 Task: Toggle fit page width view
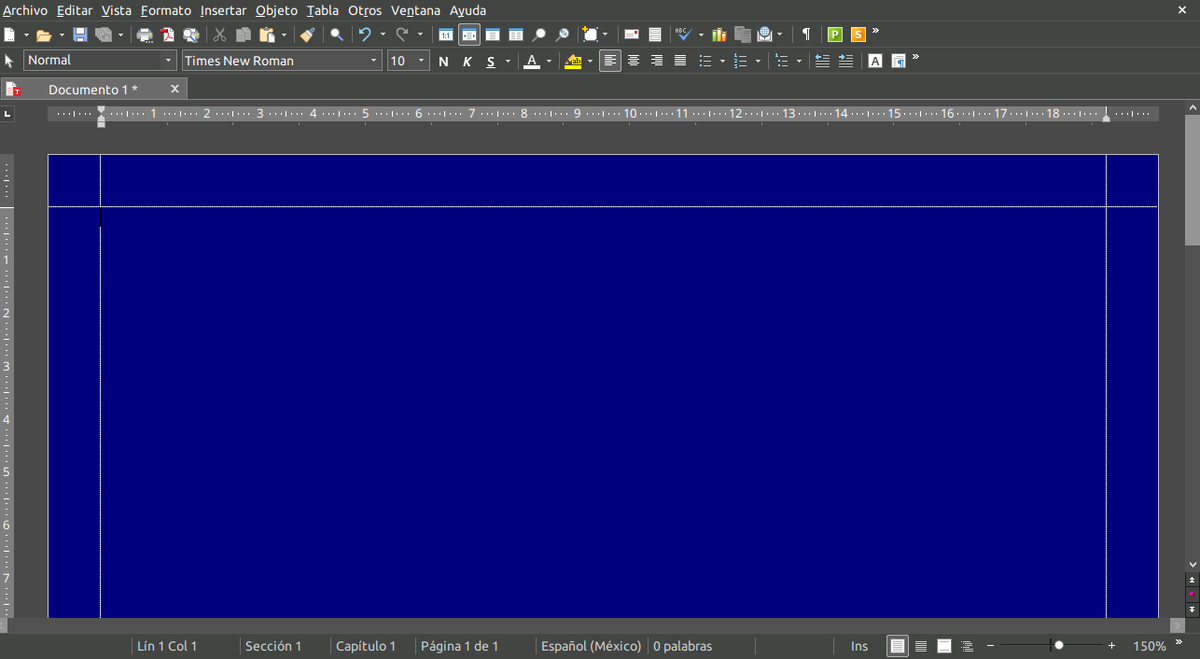469,35
